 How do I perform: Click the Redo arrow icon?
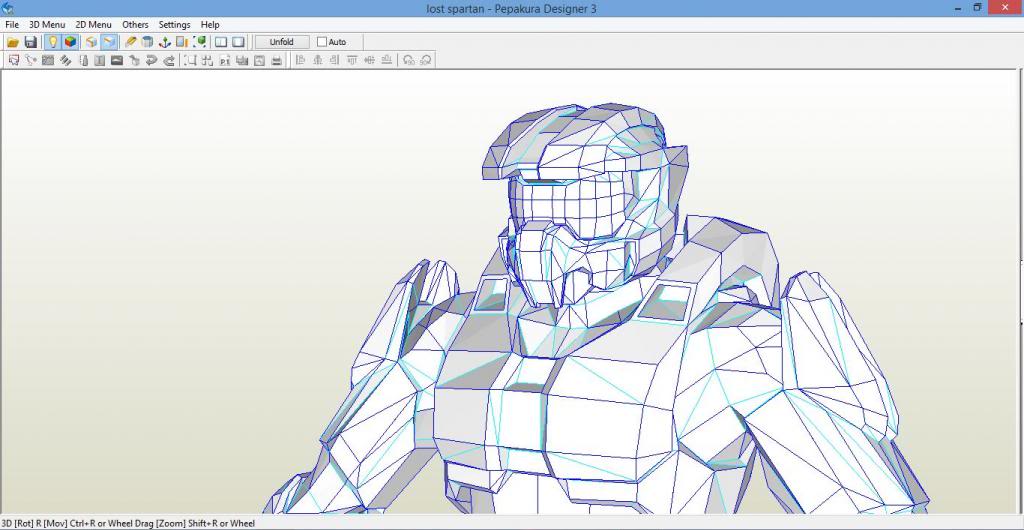tap(168, 60)
